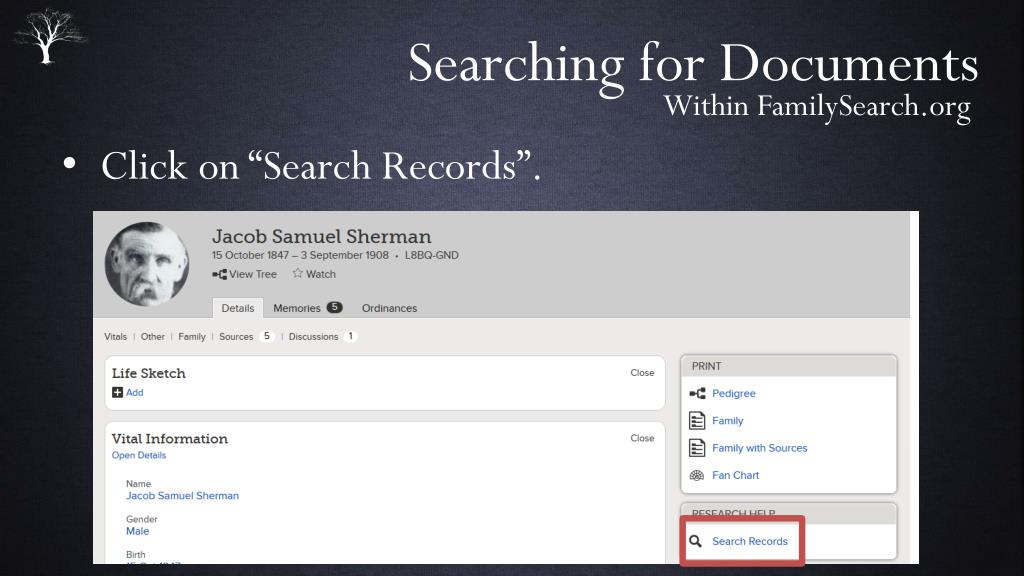Click the Male gender value
Screen dimensions: 1024x576
click(x=137, y=531)
